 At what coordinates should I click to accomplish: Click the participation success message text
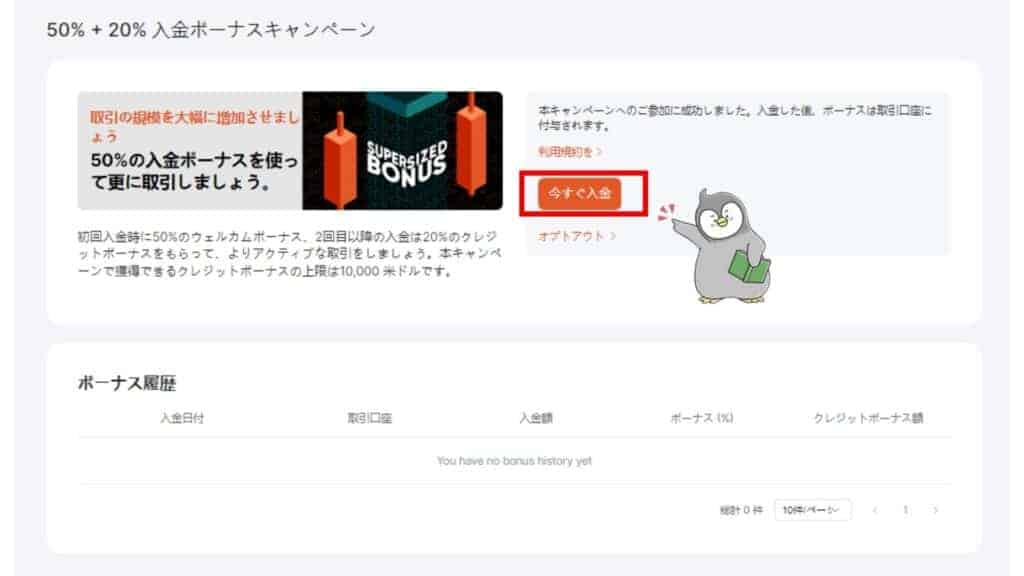tap(735, 118)
